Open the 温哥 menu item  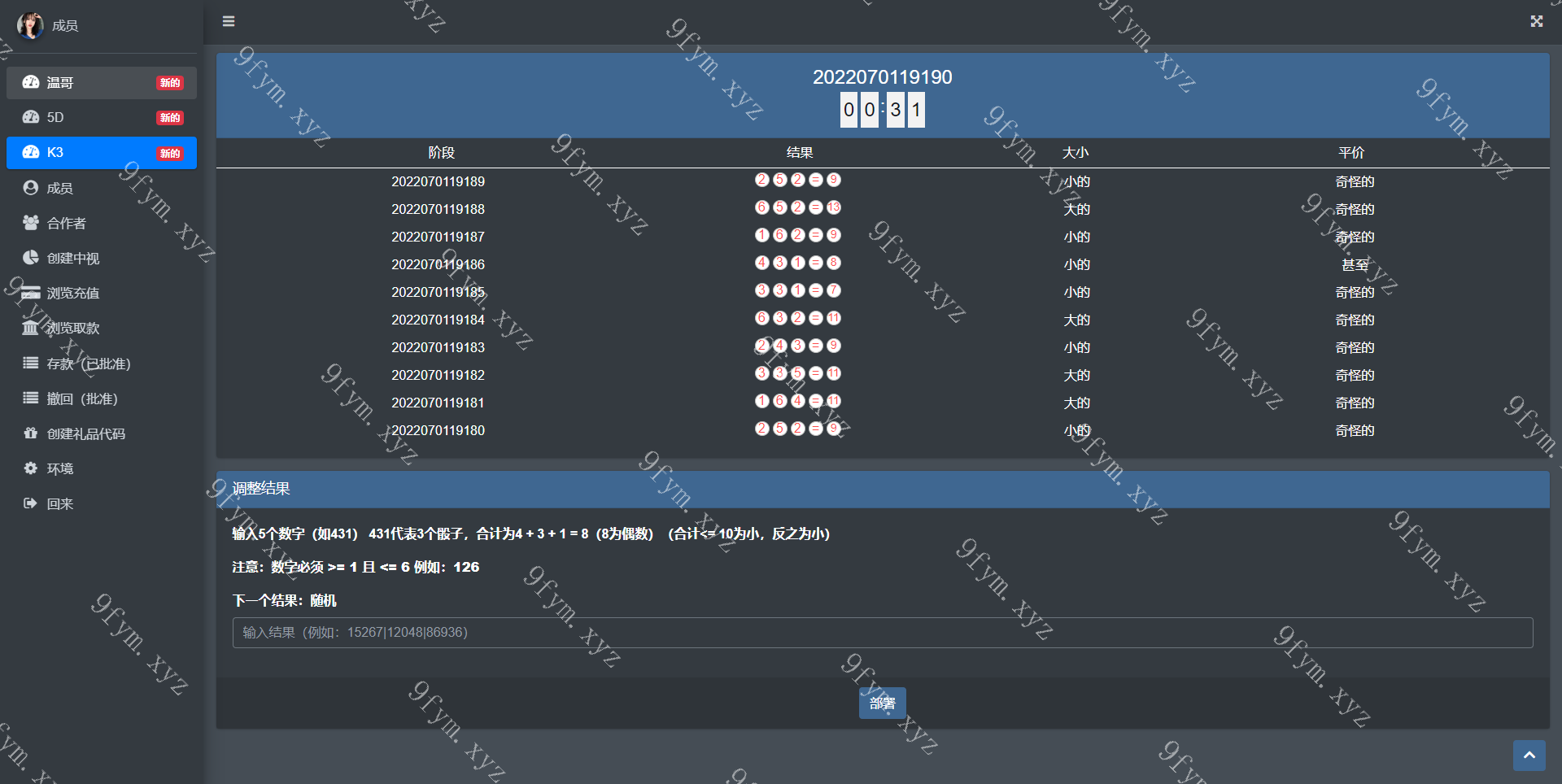pyautogui.click(x=102, y=82)
